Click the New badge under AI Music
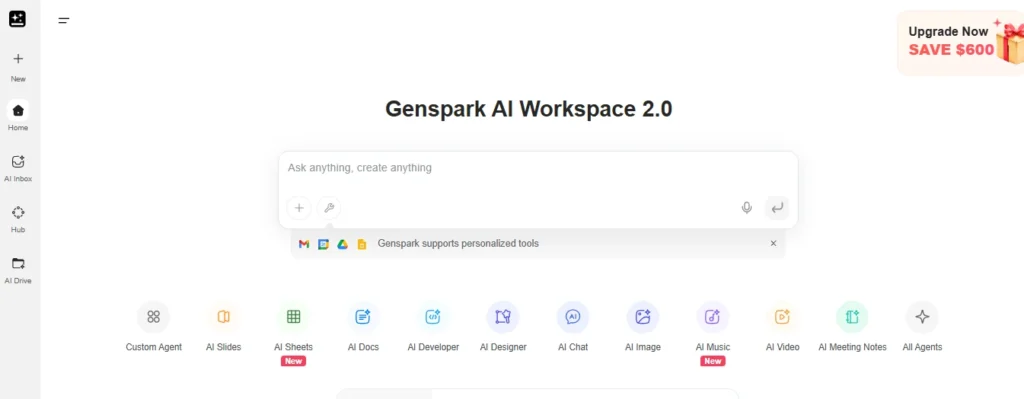The width and height of the screenshot is (1024, 399). [712, 361]
